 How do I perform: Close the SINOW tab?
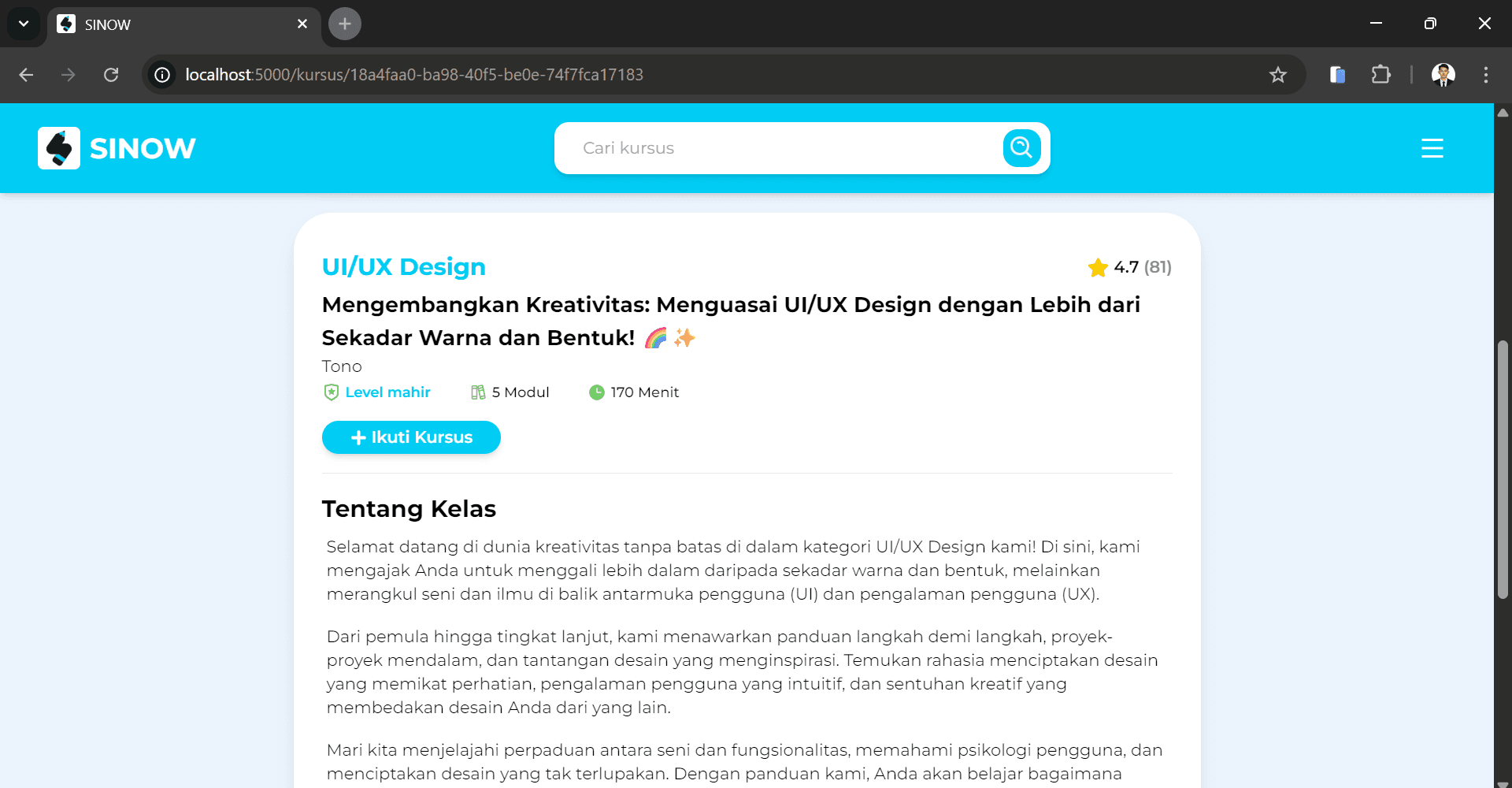302,24
